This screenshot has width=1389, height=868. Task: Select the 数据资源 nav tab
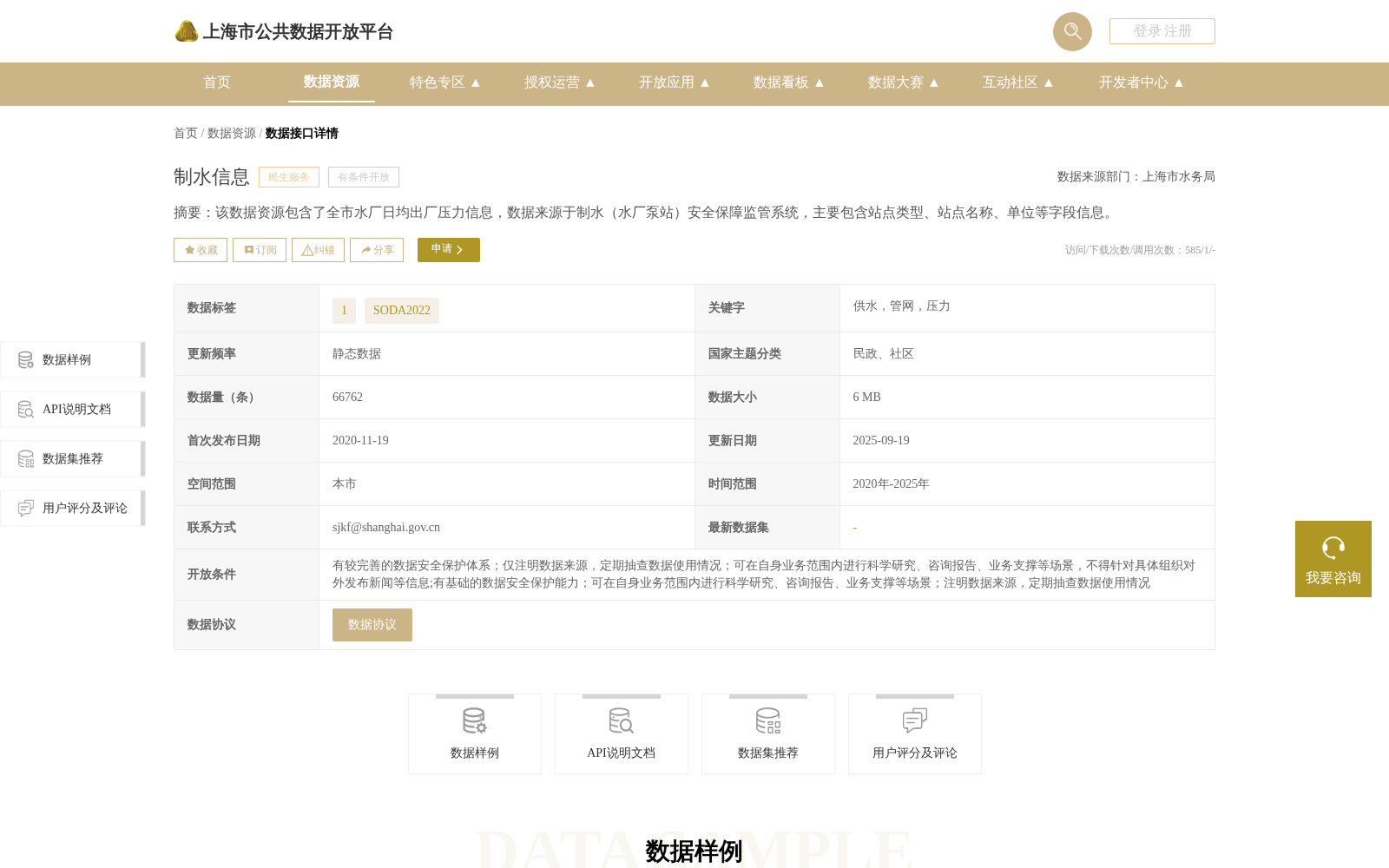[332, 82]
